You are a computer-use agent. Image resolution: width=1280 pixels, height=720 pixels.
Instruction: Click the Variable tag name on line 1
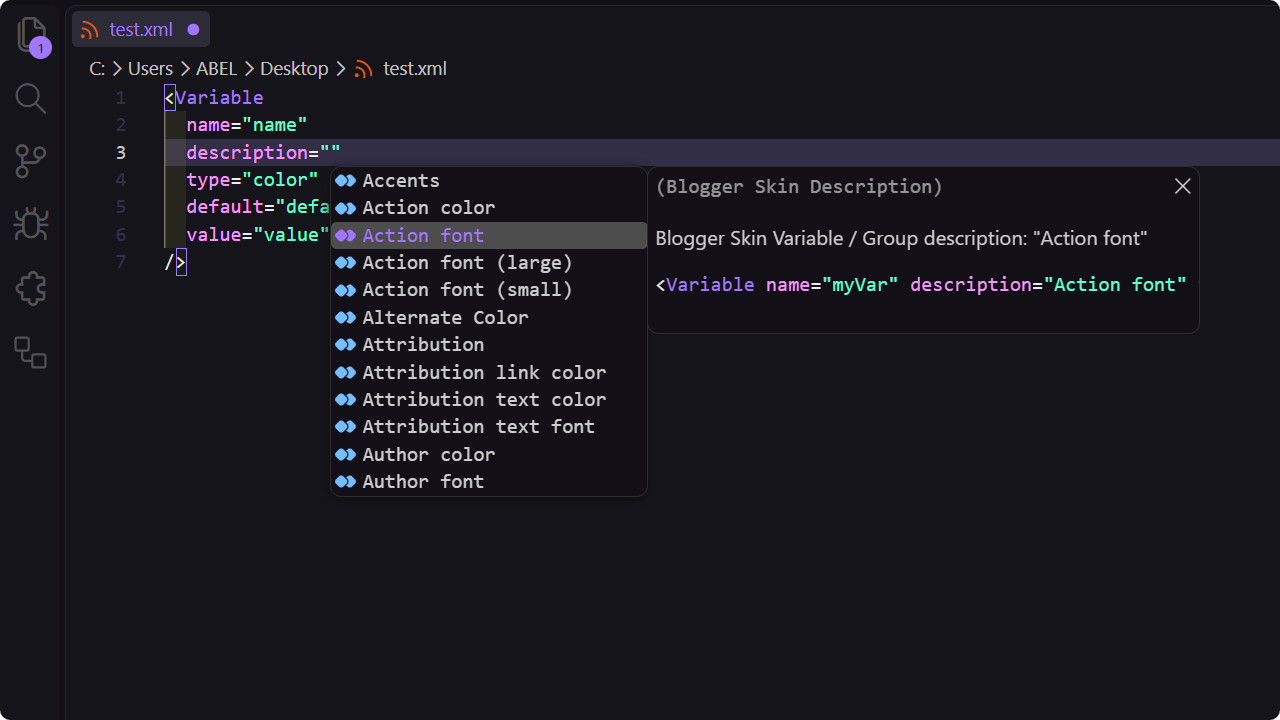click(219, 98)
